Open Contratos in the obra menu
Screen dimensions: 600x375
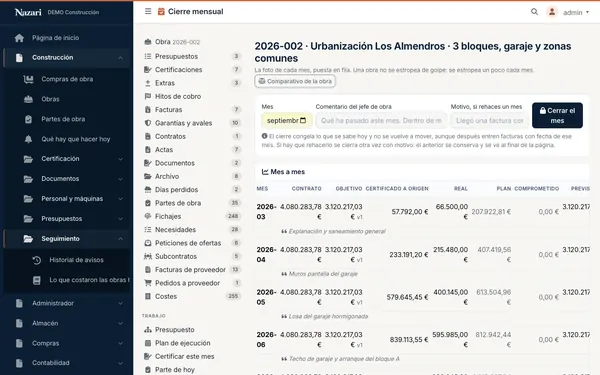tap(170, 137)
